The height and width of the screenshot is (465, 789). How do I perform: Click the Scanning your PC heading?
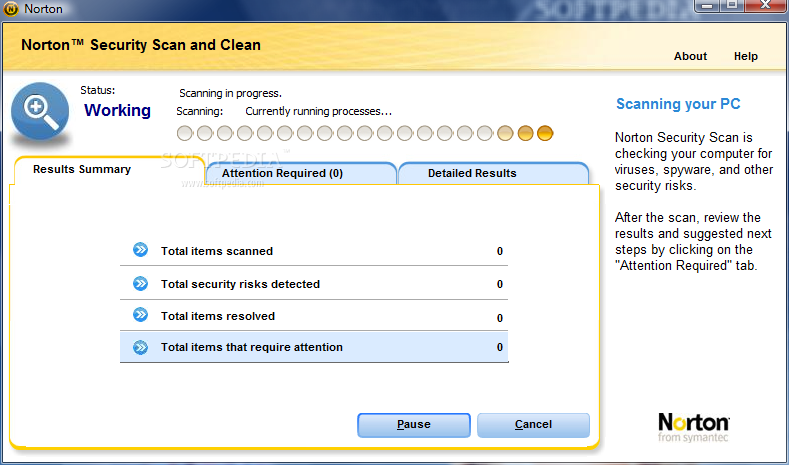coord(678,104)
